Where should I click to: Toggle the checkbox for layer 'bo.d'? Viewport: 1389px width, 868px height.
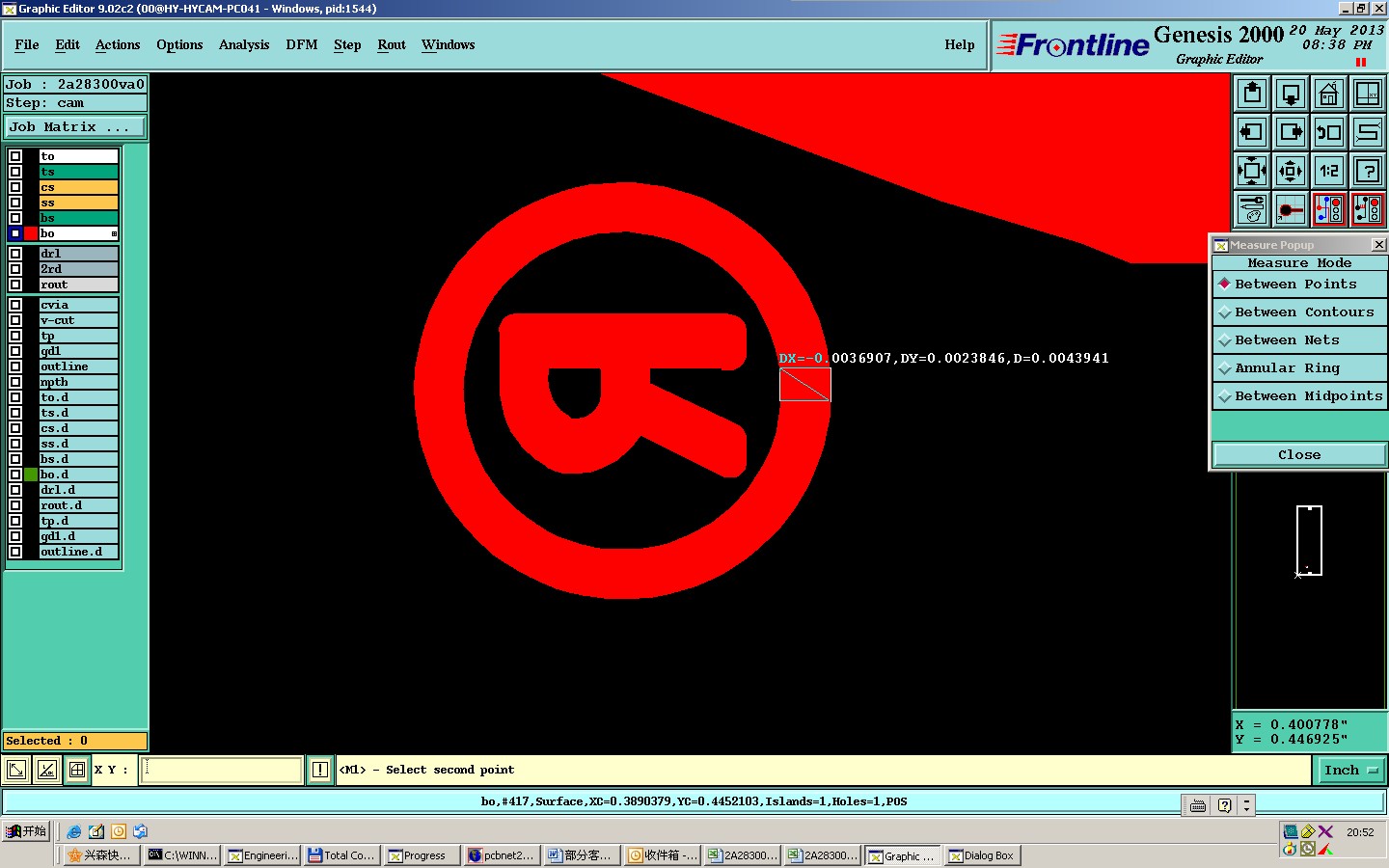point(15,475)
